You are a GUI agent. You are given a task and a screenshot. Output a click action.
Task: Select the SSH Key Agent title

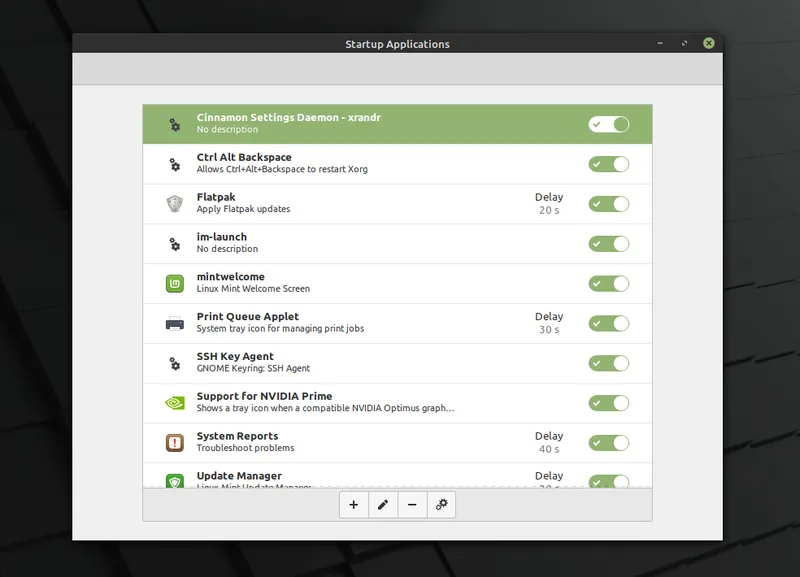[x=235, y=356]
